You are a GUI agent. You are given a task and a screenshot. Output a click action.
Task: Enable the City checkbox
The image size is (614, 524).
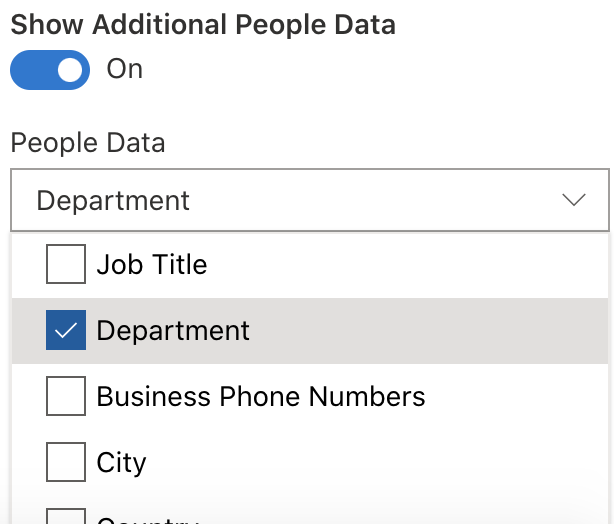pos(66,463)
